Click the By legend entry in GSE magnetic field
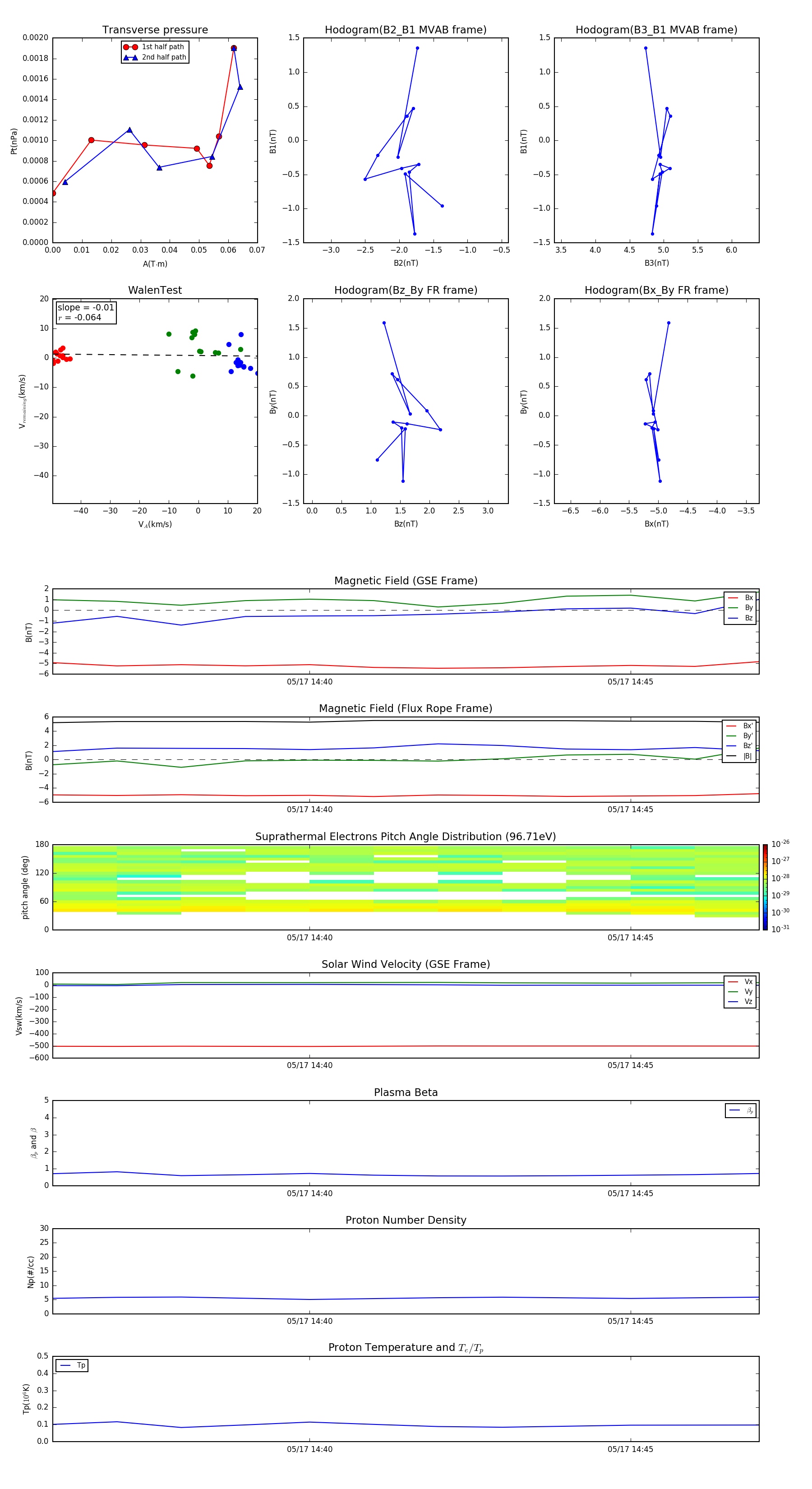This screenshot has height=1489, width=812. tap(740, 607)
